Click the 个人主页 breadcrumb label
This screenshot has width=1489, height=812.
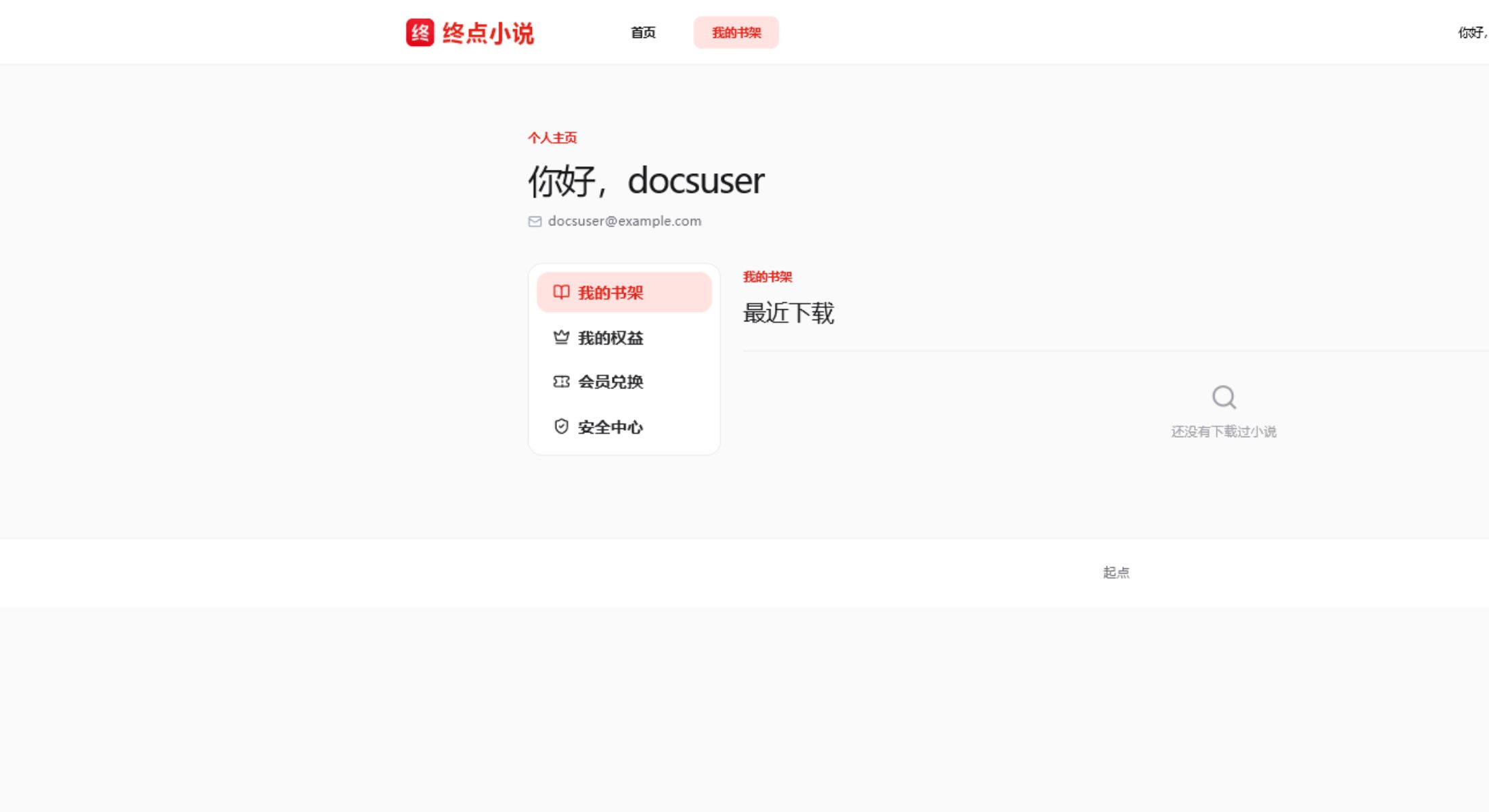[x=552, y=138]
